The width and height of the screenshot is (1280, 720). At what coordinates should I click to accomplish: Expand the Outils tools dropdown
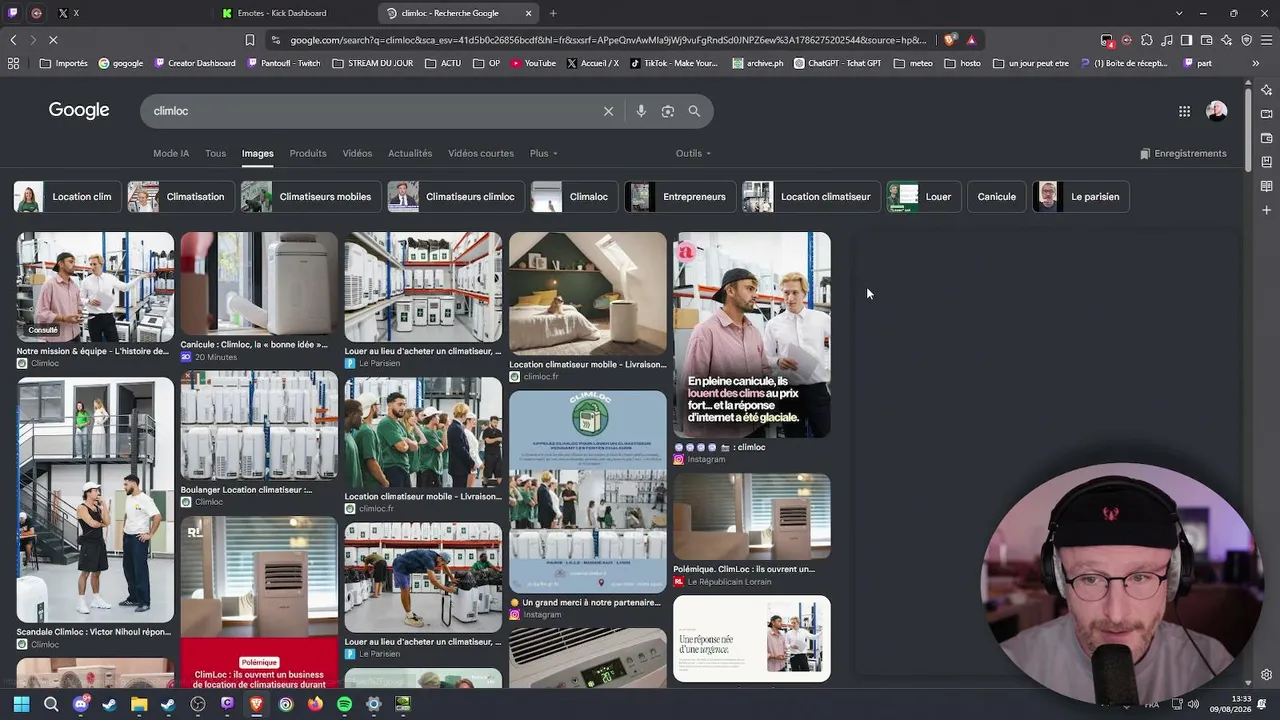pyautogui.click(x=693, y=153)
